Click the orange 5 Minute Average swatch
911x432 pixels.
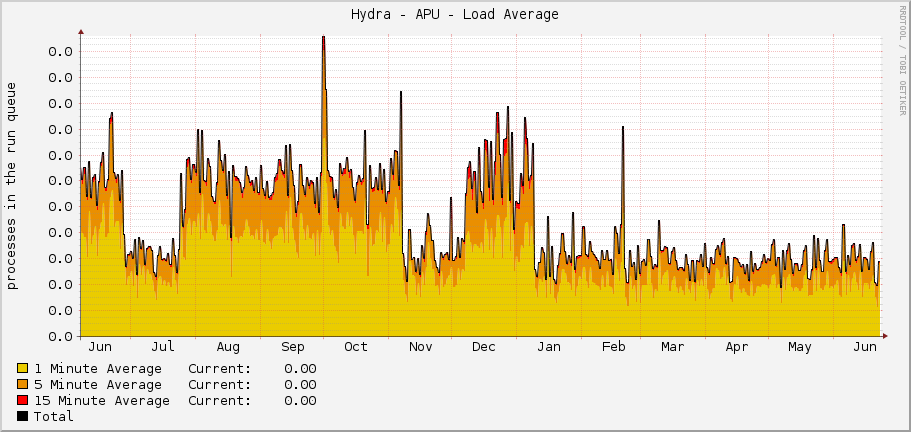23,384
